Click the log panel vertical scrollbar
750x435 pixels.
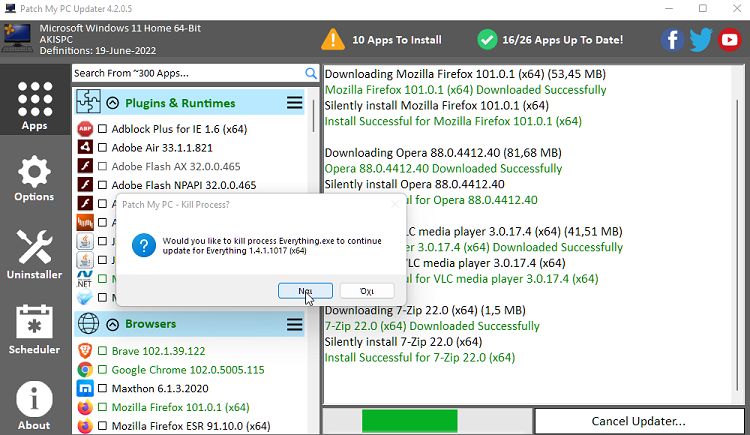[x=739, y=244]
